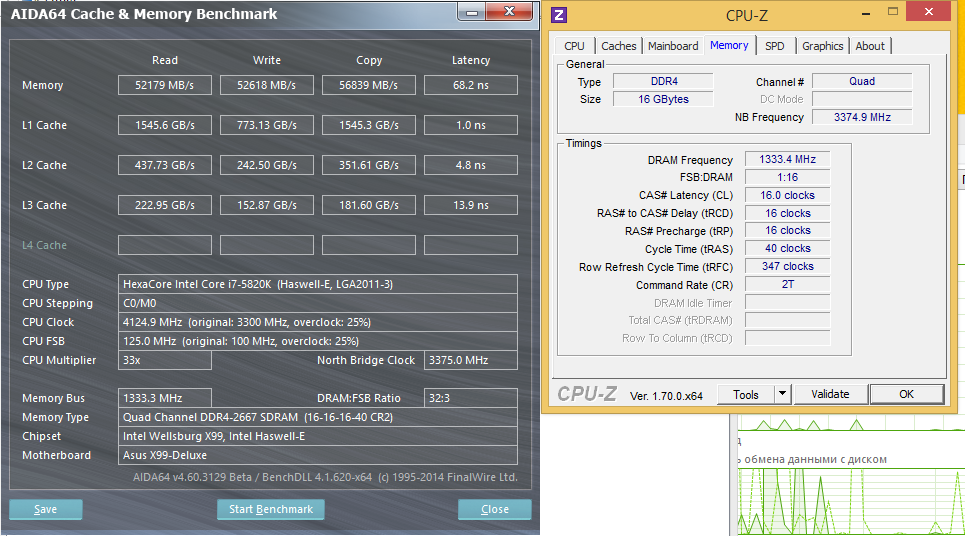Click the Close button in AIDA64
Screen dimensions: 965x536
pyautogui.click(x=495, y=509)
